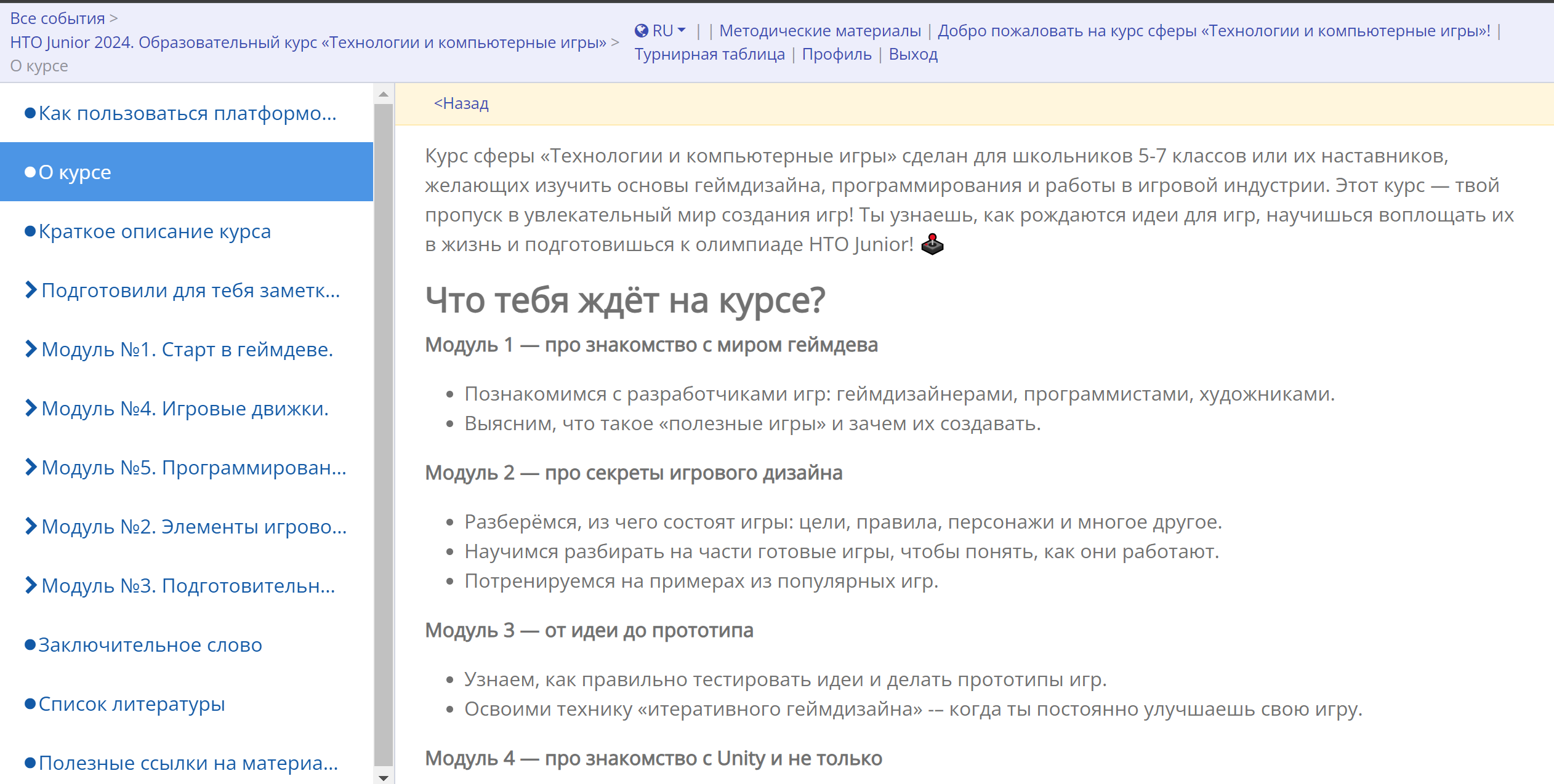
Task: Open Список литературы sidebar item
Action: click(x=131, y=704)
